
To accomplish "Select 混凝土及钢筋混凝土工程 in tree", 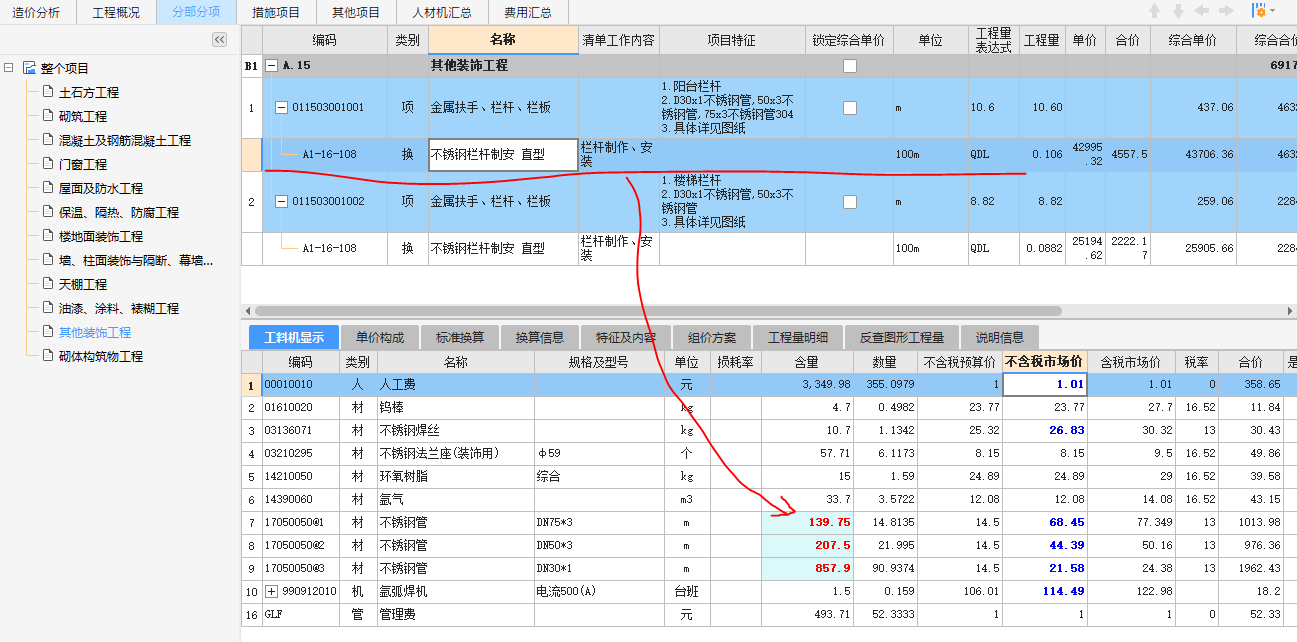I will click(x=125, y=140).
